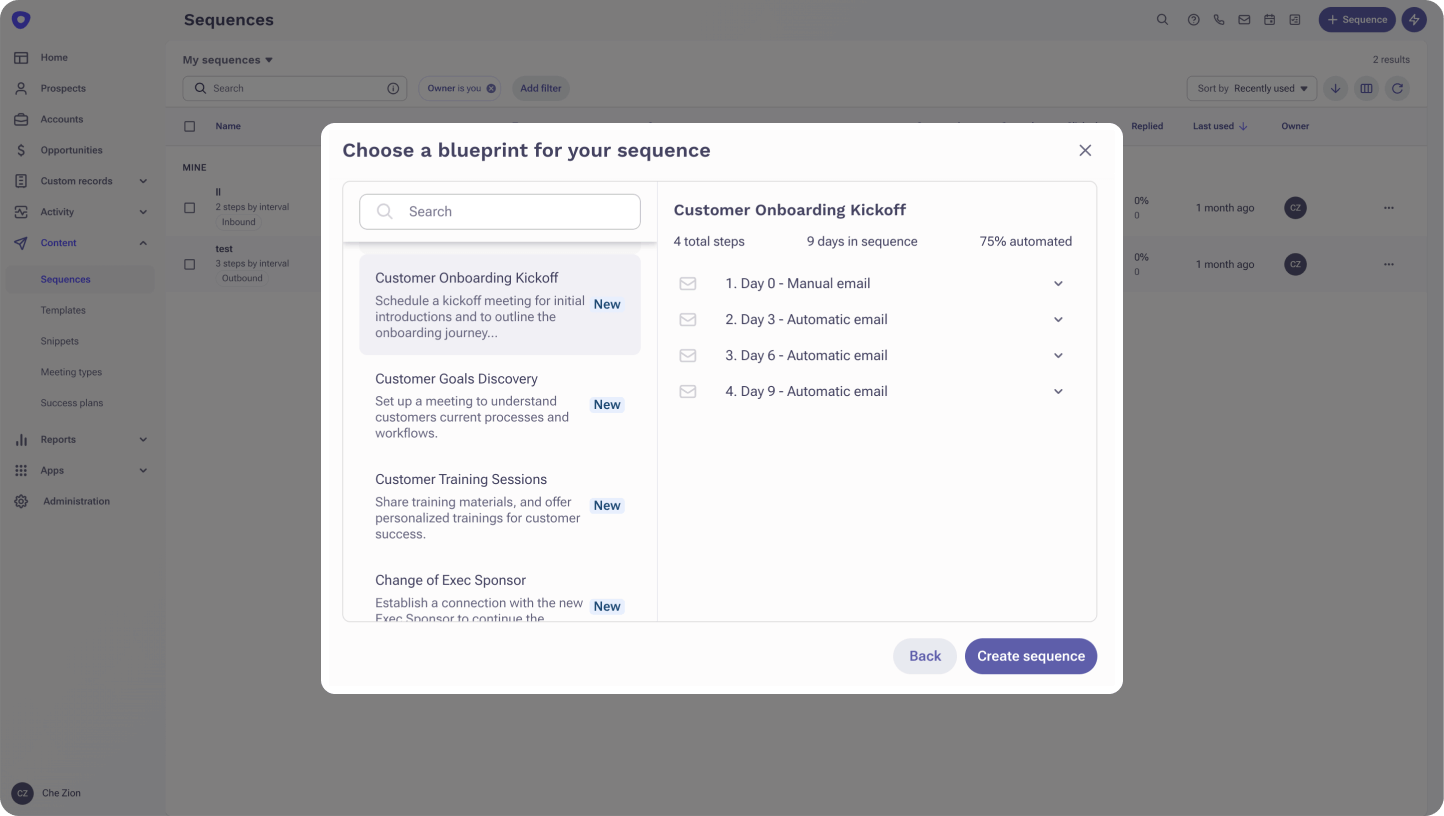This screenshot has width=1444, height=816.
Task: Type in the blueprint search field
Action: coord(499,211)
